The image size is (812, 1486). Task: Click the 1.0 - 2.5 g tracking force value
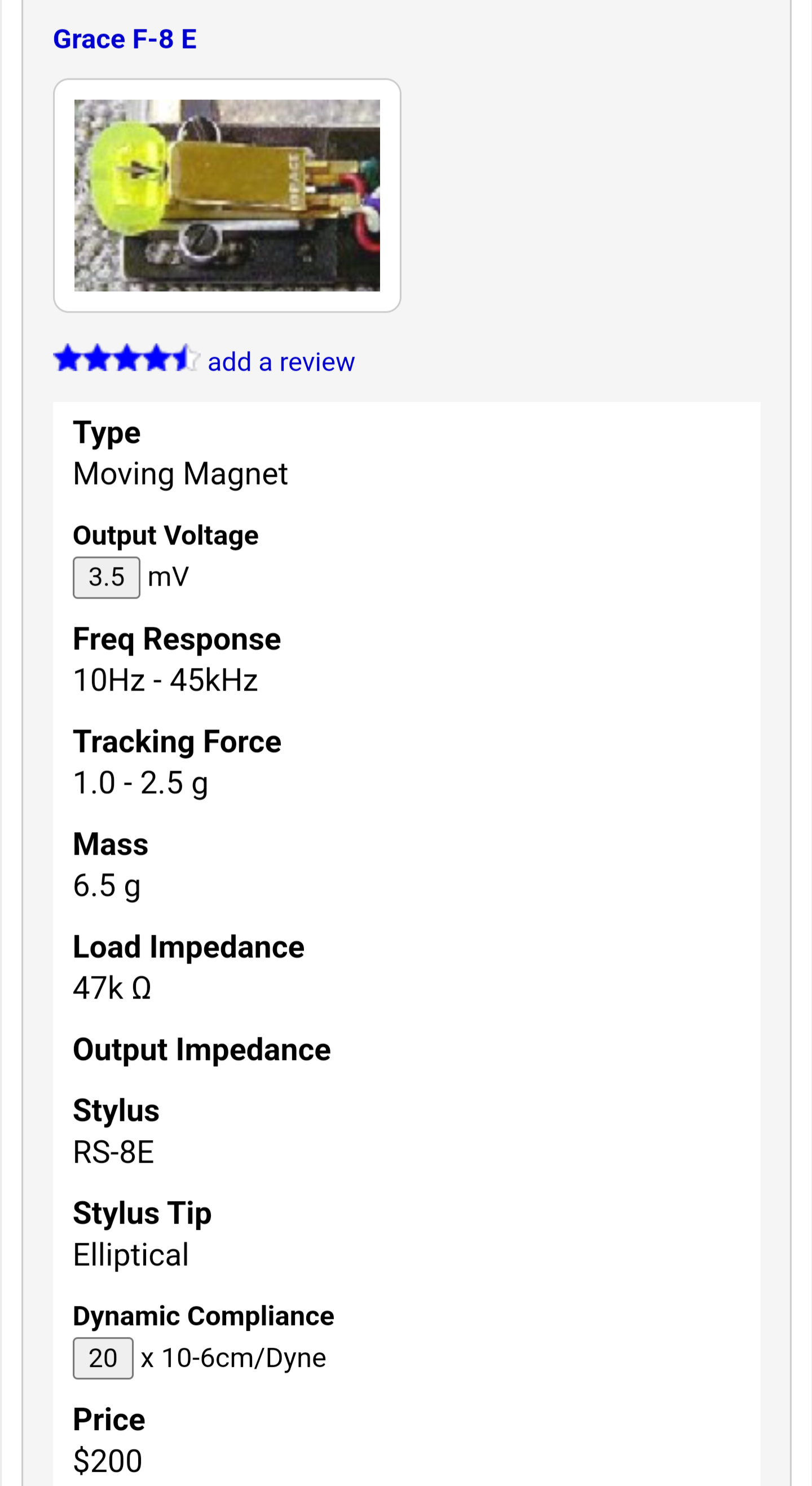tap(140, 783)
